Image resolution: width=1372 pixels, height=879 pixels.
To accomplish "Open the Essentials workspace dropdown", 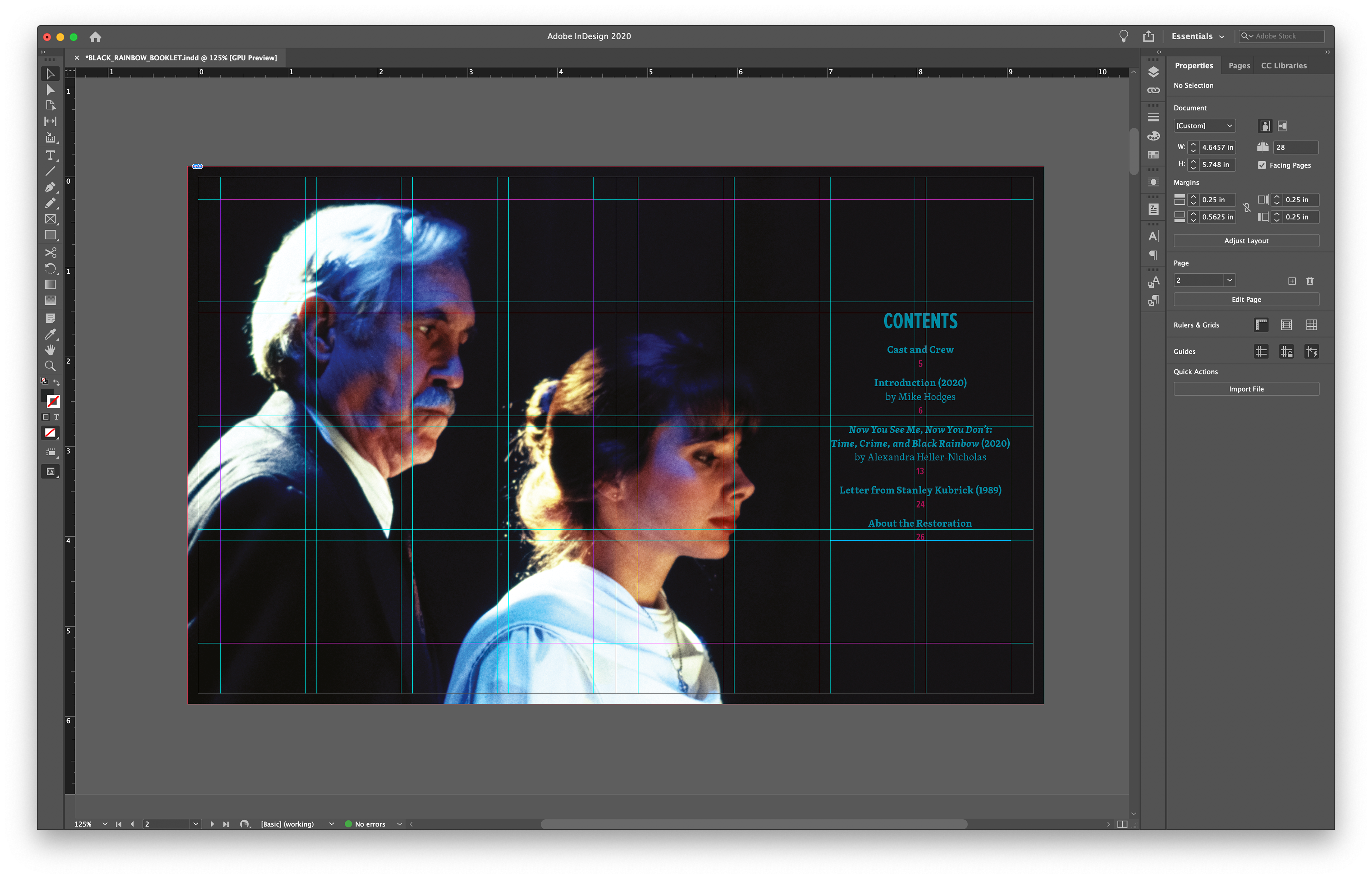I will coord(1197,36).
